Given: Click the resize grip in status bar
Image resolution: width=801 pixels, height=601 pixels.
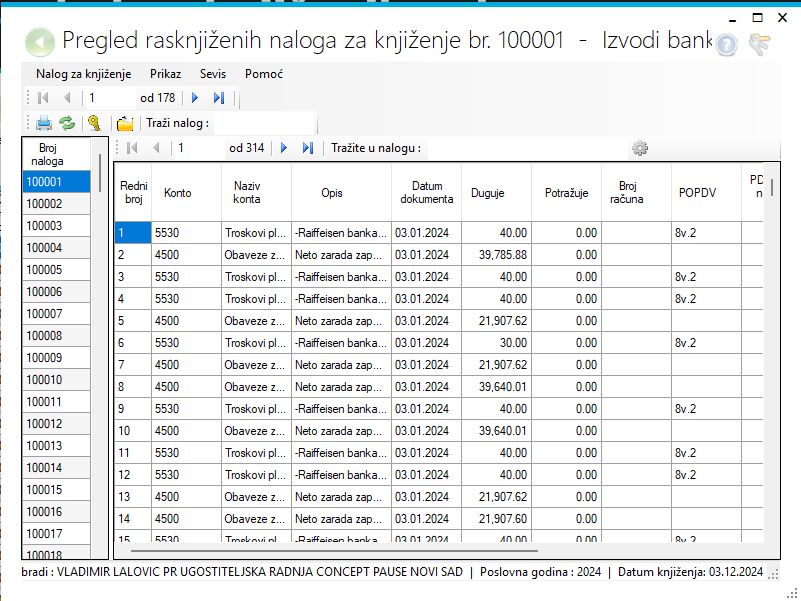Looking at the screenshot, I should [x=774, y=573].
